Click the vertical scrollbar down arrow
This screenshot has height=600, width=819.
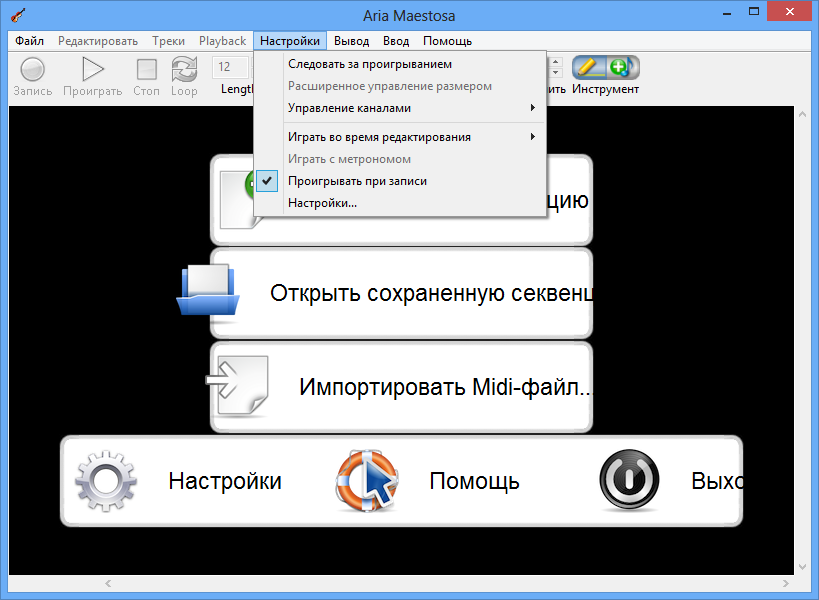[802, 567]
